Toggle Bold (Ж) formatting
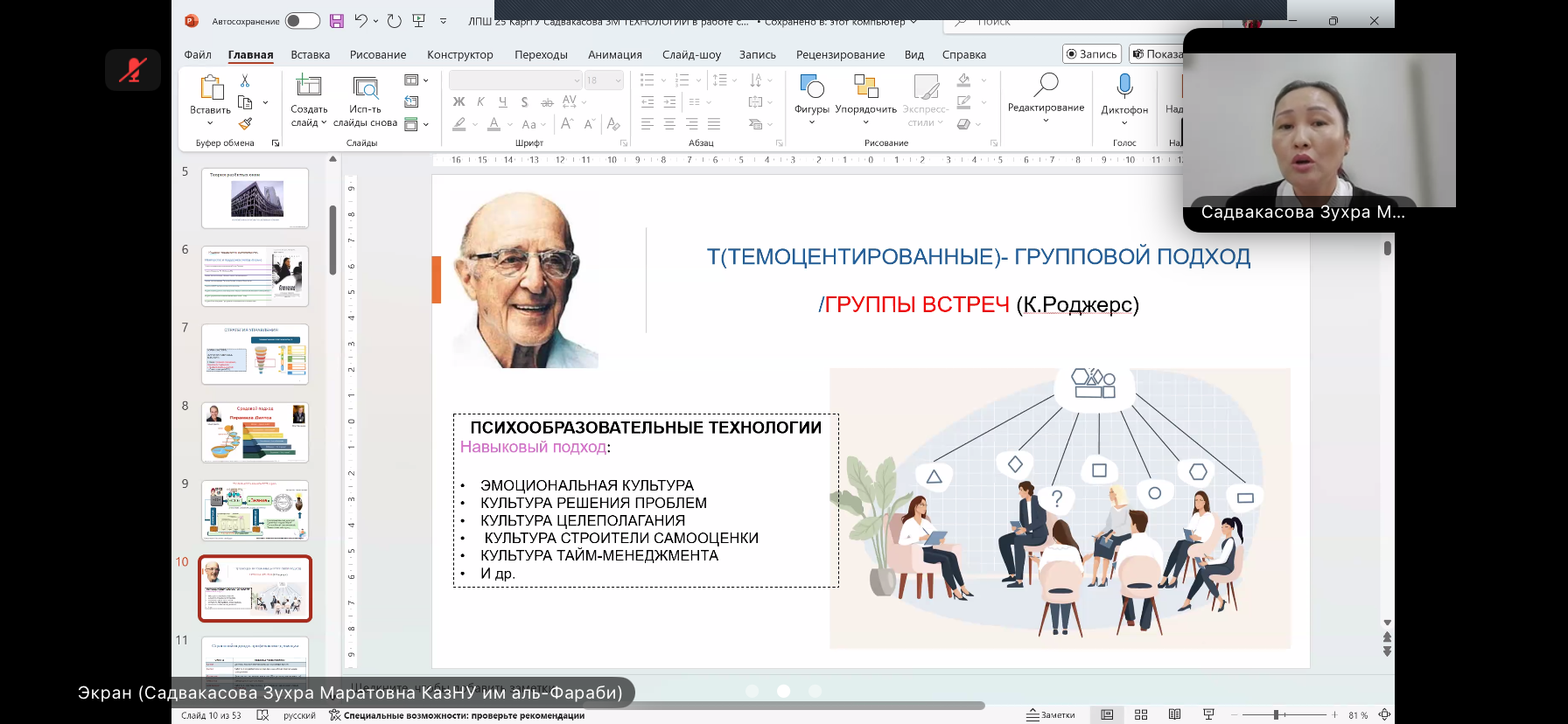The image size is (1568, 724). click(x=458, y=102)
